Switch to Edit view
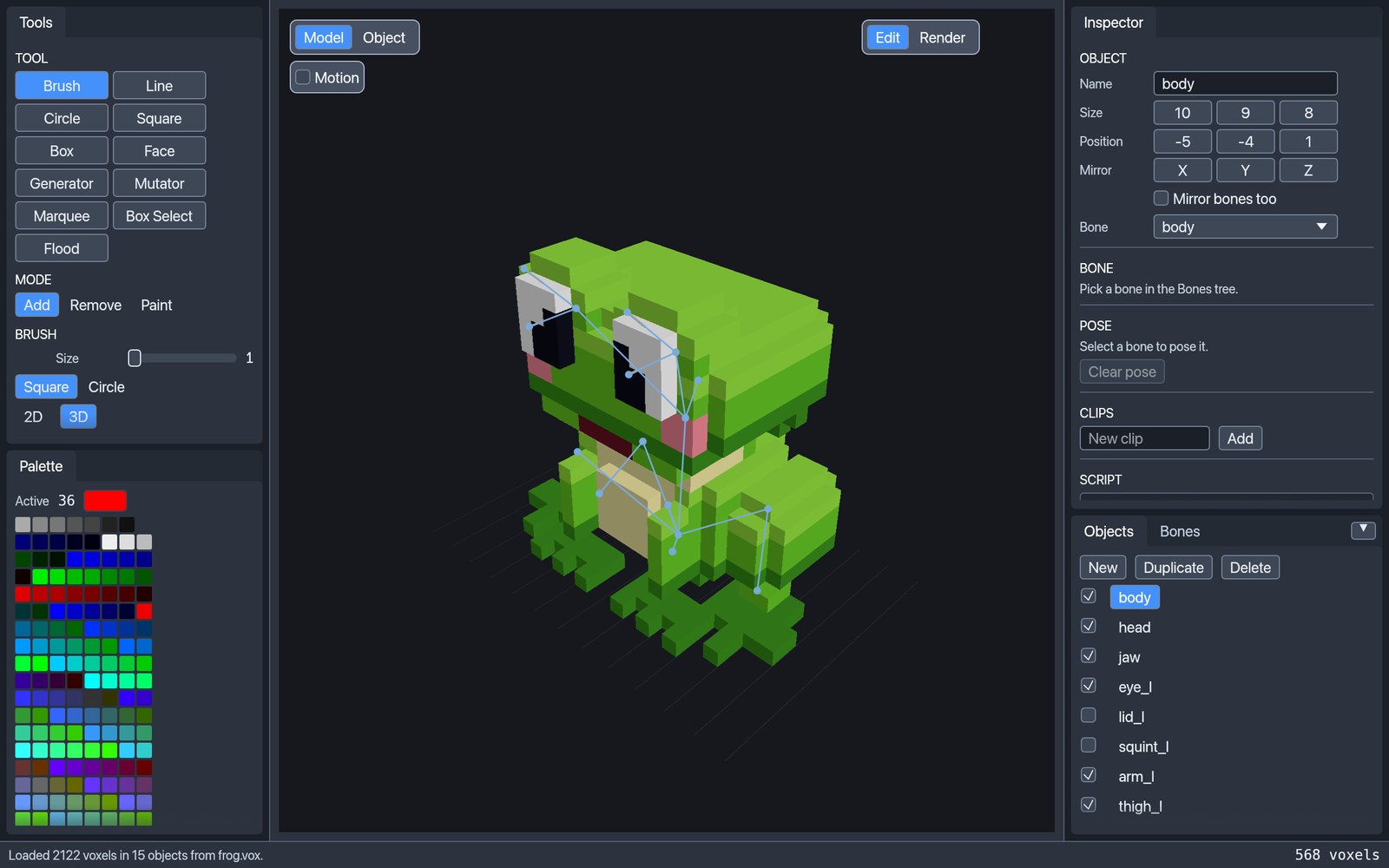Image resolution: width=1389 pixels, height=868 pixels. [887, 37]
